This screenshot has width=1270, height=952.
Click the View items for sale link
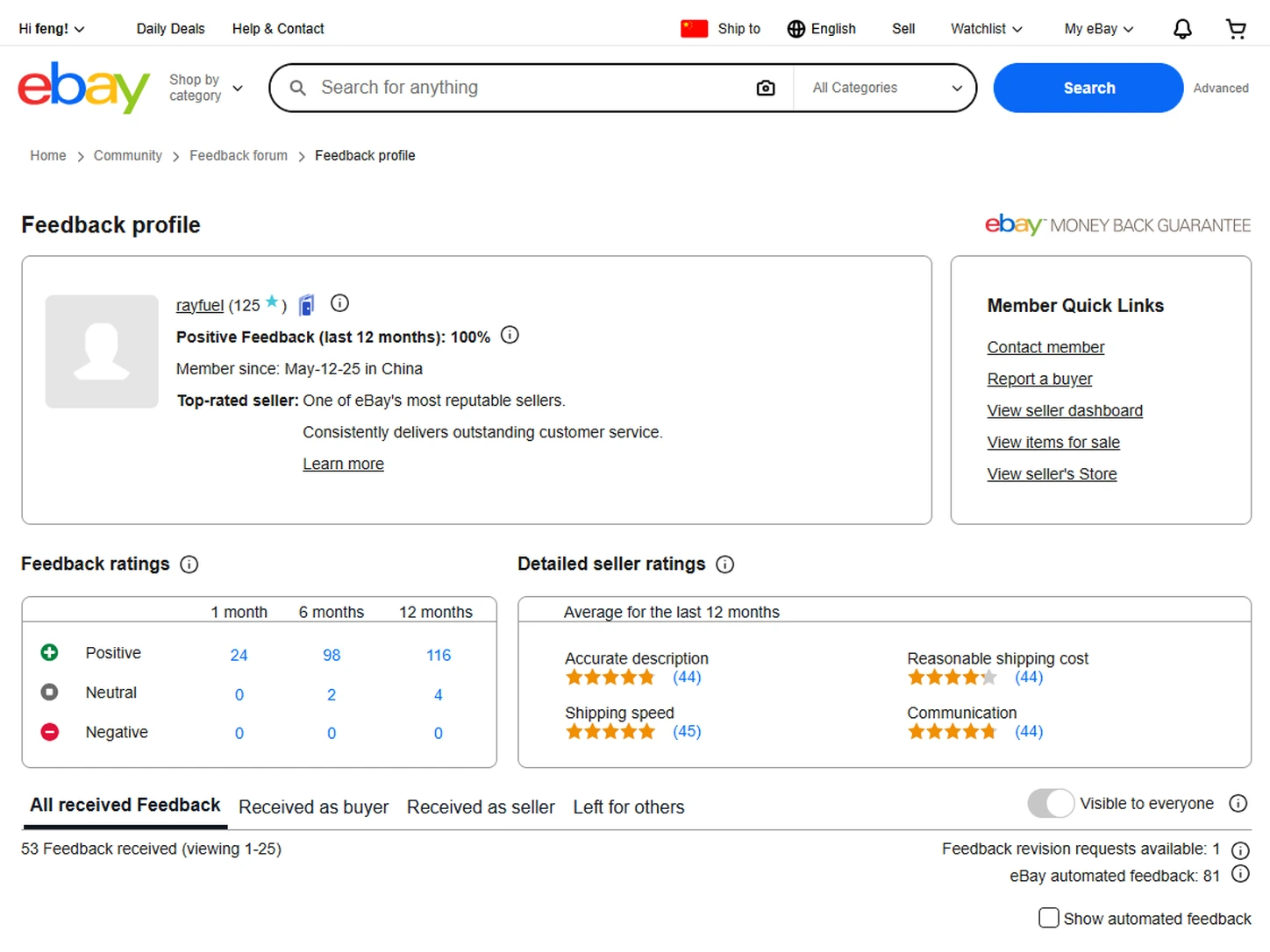point(1053,442)
